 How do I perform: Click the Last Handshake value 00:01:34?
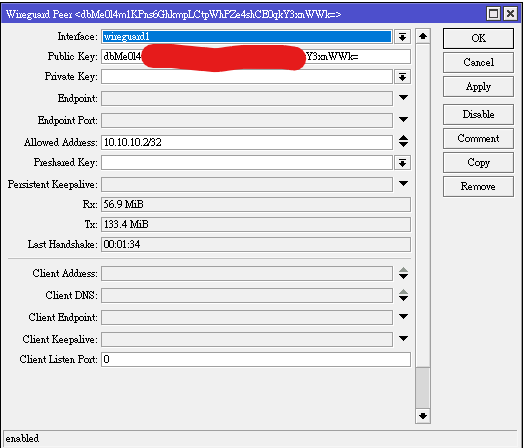click(256, 245)
